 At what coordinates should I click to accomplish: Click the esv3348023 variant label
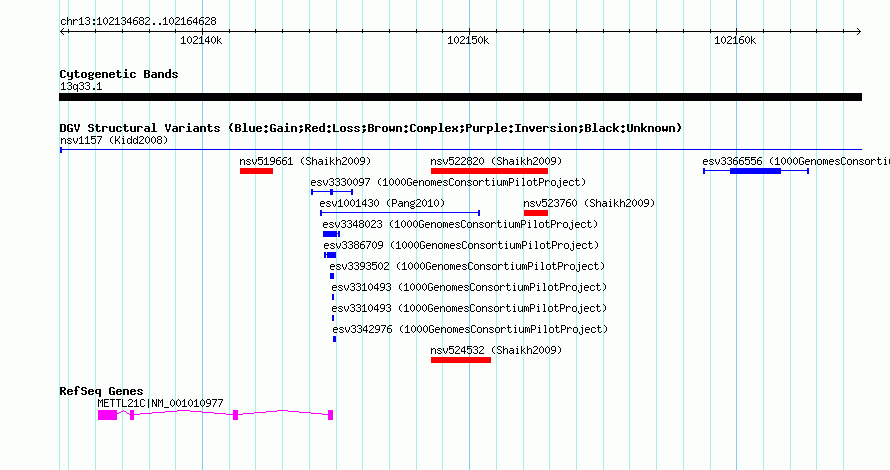460,224
